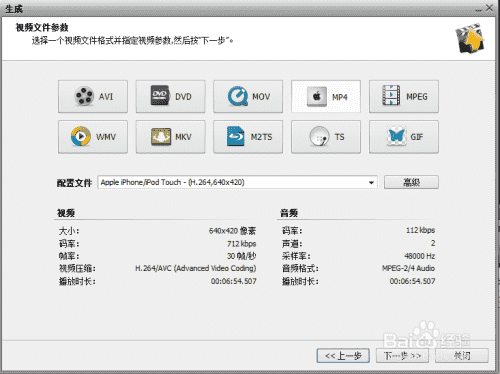
Task: Pick the GIF butterfly format
Action: [x=404, y=137]
